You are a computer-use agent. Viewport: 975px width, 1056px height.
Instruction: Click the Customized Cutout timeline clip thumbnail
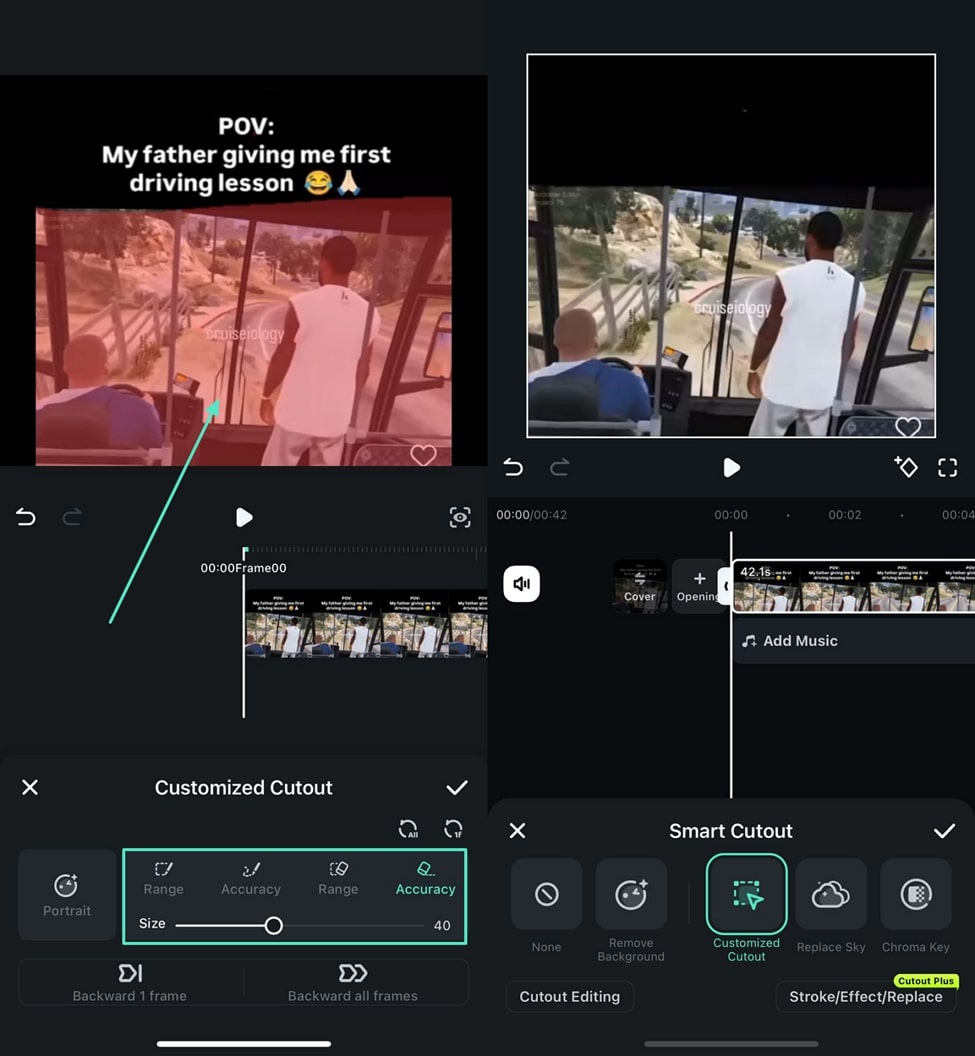366,624
